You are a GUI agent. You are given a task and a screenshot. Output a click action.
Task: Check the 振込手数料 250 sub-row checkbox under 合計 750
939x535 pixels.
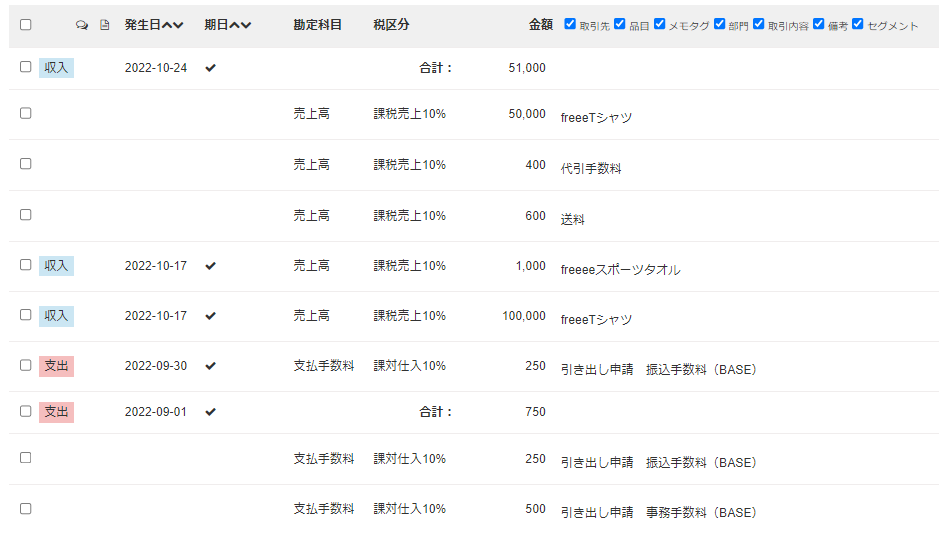click(25, 458)
